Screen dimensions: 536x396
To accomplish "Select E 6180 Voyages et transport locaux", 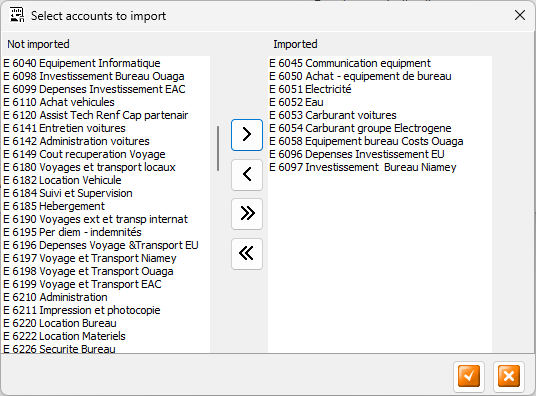I will tap(106, 167).
